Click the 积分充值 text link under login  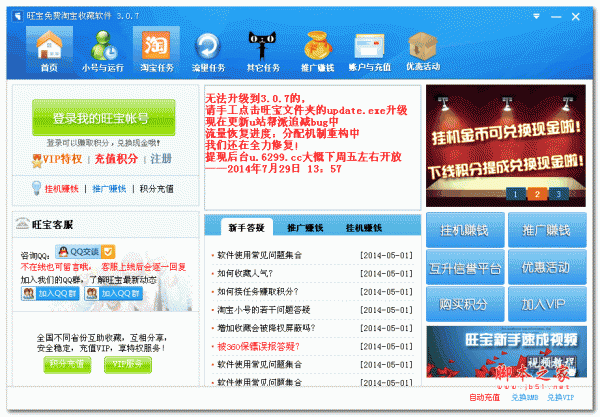point(157,189)
